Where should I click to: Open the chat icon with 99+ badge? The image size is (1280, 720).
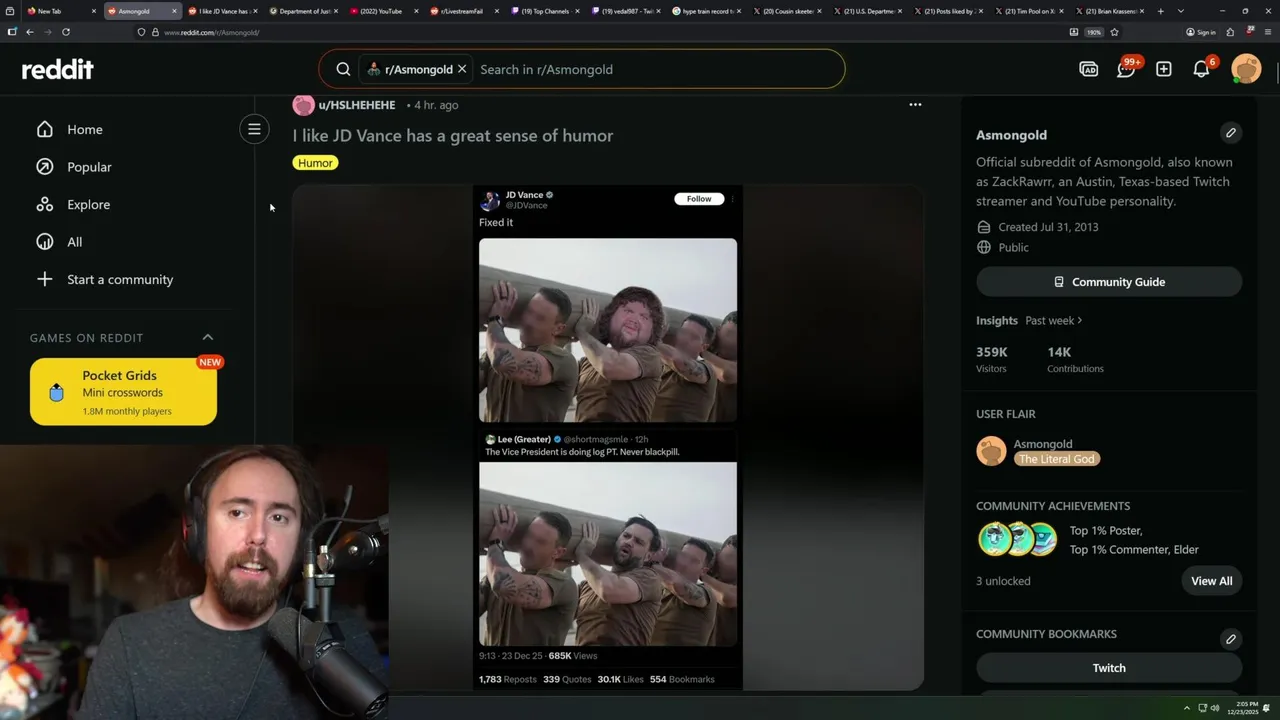click(x=1126, y=69)
